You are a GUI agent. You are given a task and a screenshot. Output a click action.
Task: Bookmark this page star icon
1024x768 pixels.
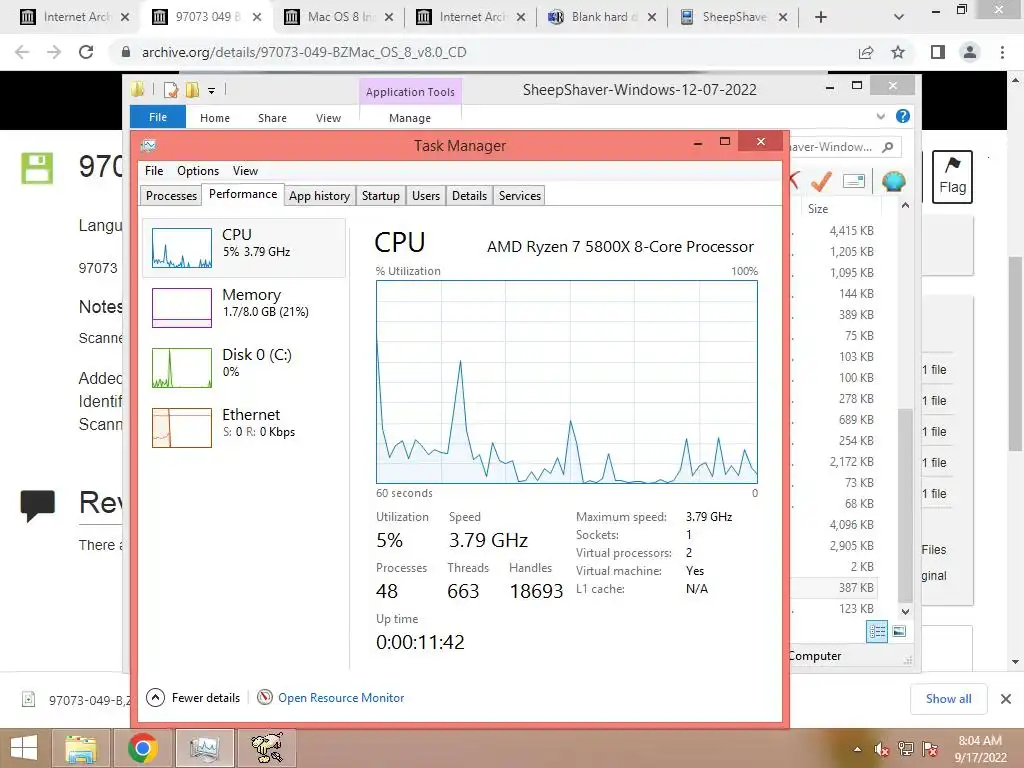pyautogui.click(x=898, y=52)
